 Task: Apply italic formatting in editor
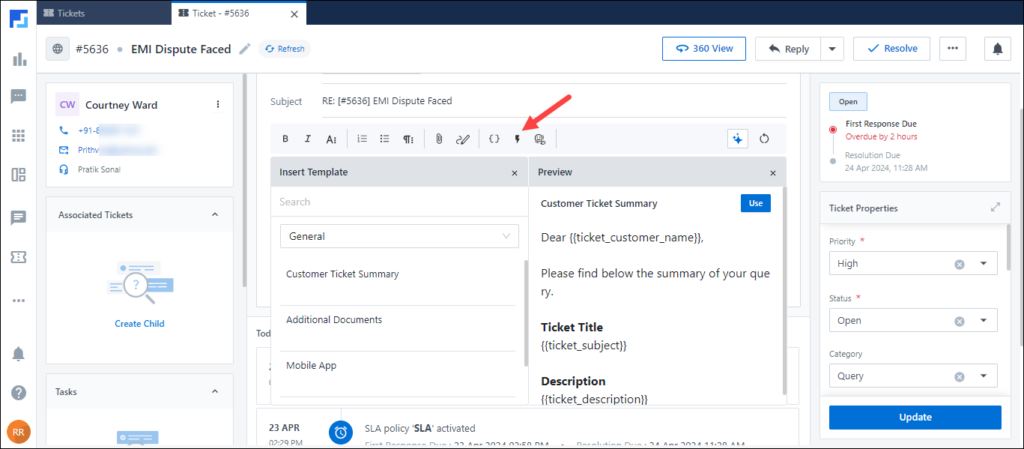(308, 138)
